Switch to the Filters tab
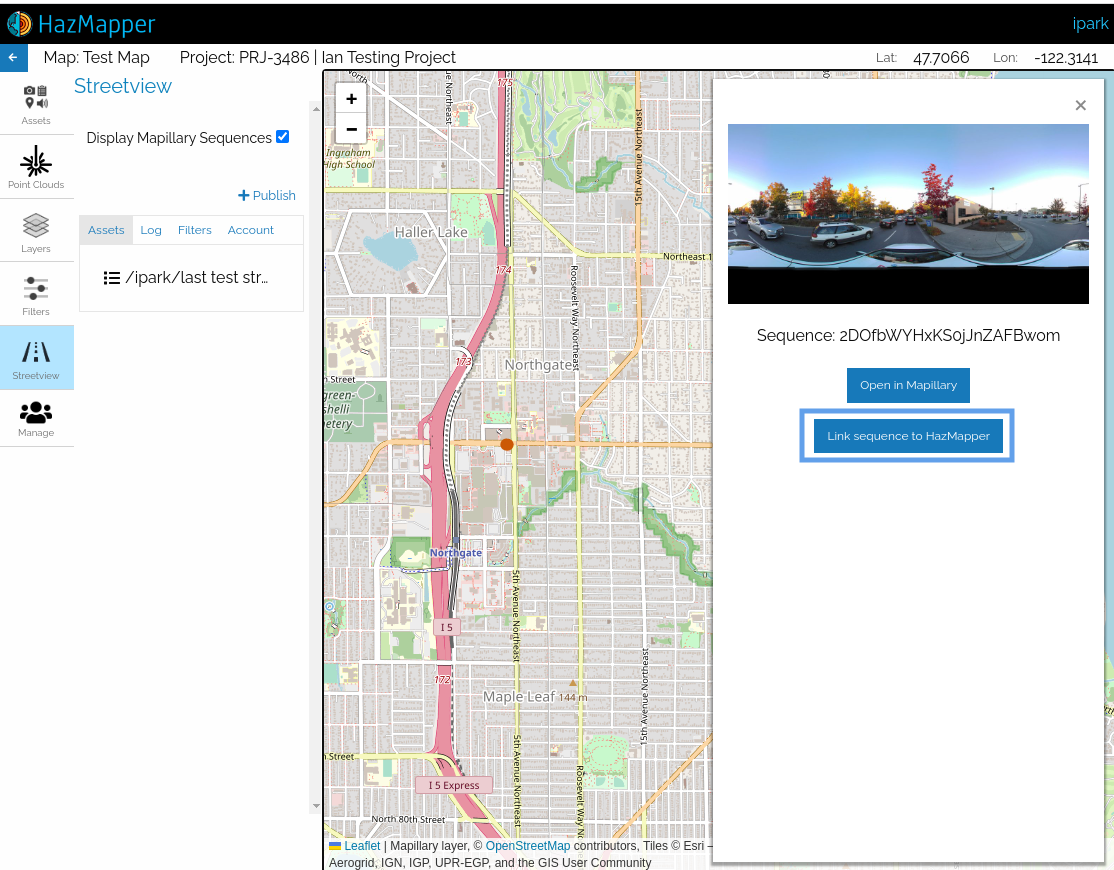 click(x=195, y=230)
